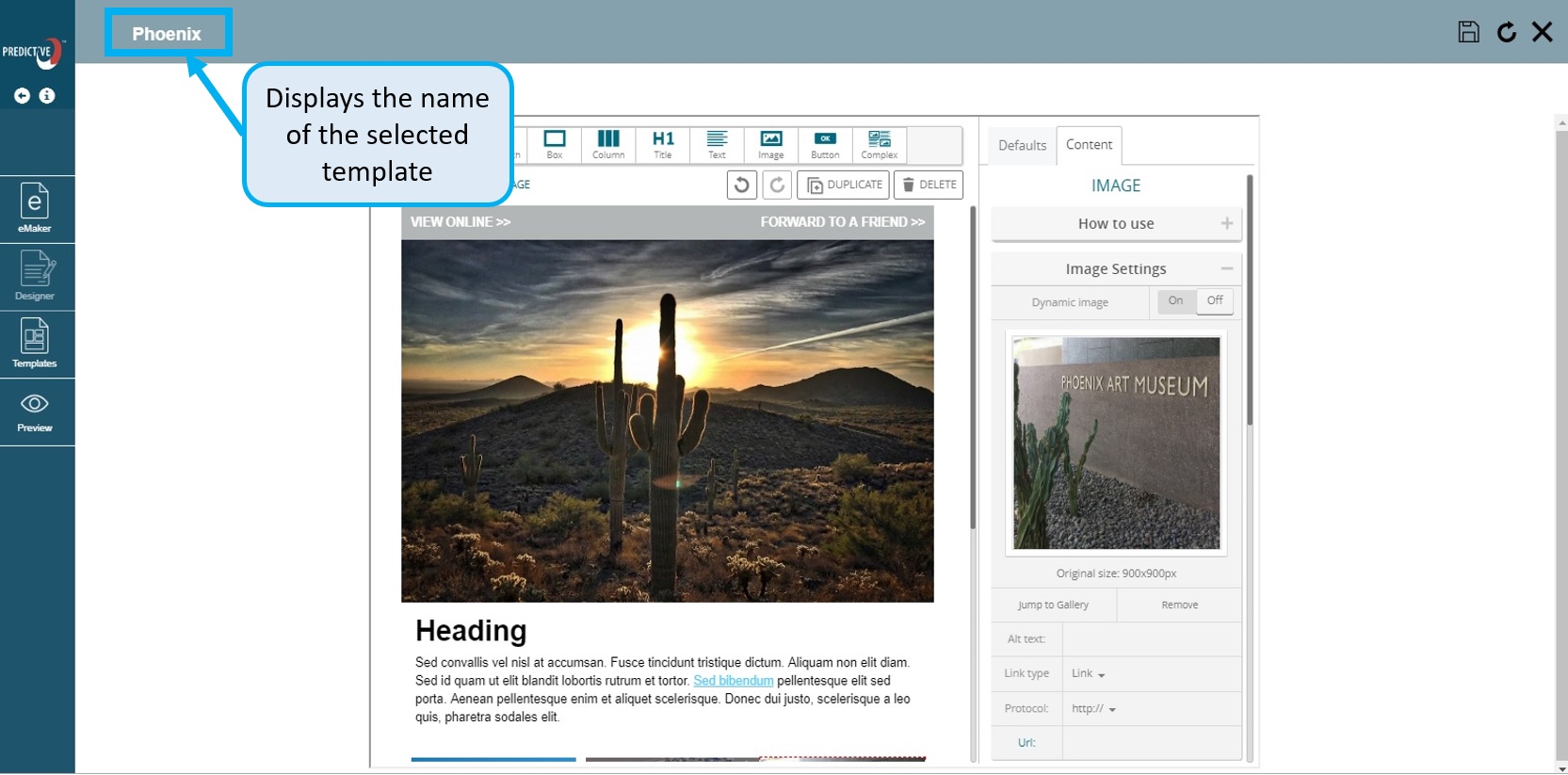Image resolution: width=1568 pixels, height=775 pixels.
Task: Open Preview with the eye icon
Action: [x=35, y=412]
